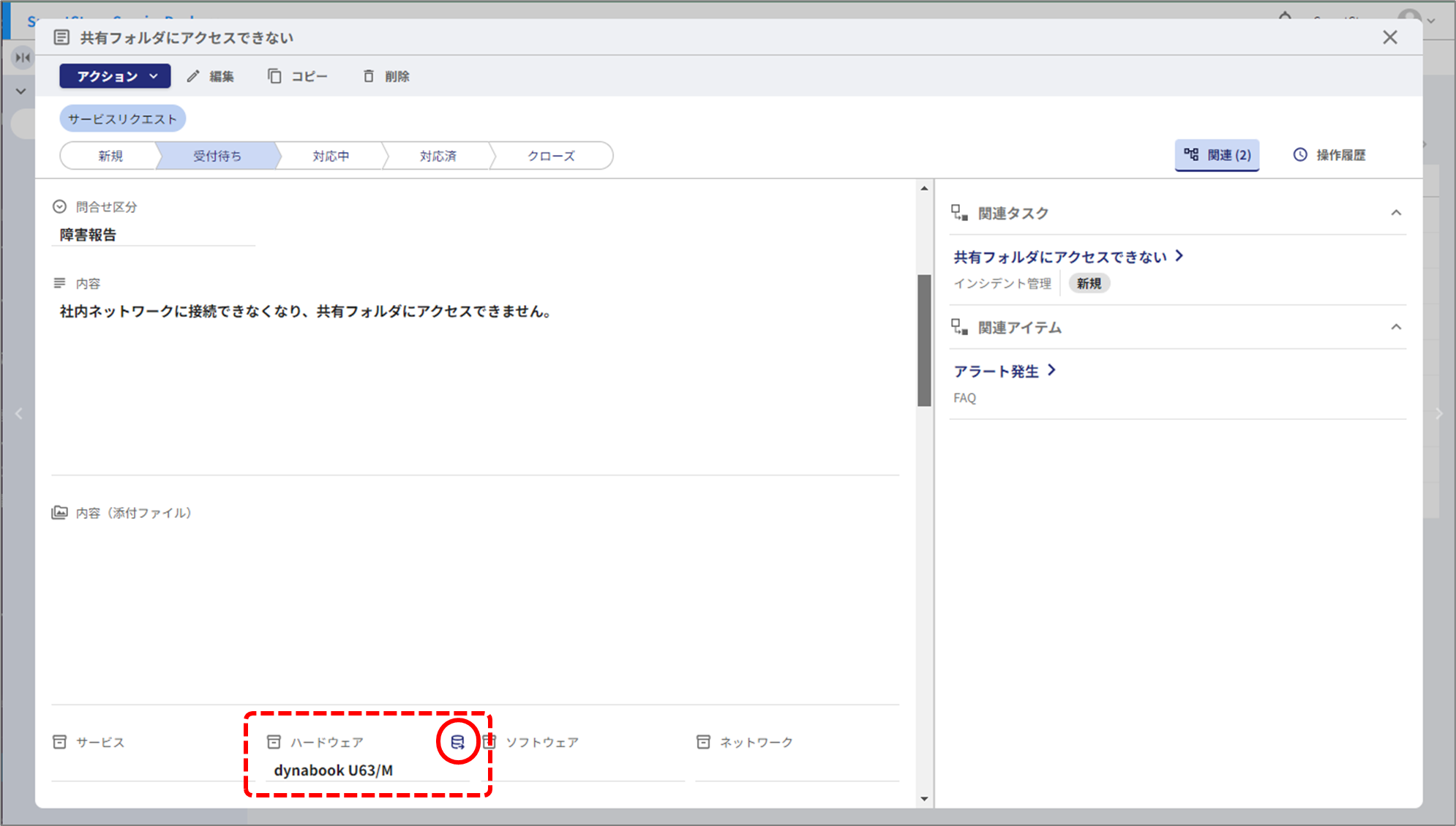The height and width of the screenshot is (826, 1456).
Task: Click the vertical scrollbar thumb
Action: click(x=924, y=340)
